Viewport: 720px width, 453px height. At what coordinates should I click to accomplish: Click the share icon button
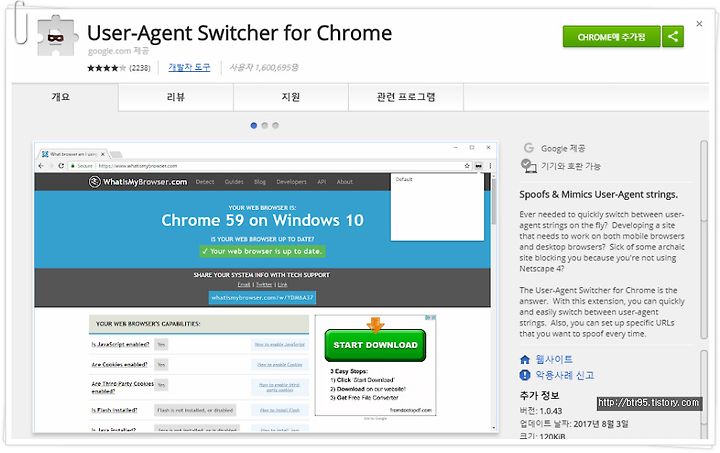click(673, 37)
